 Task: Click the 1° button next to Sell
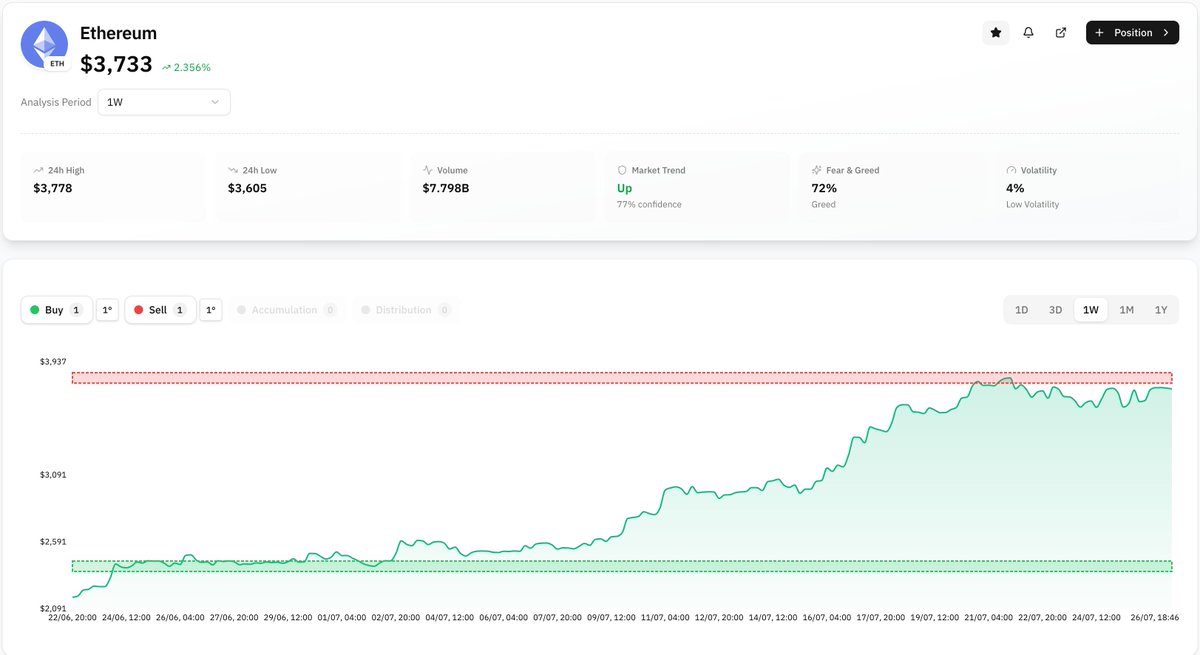point(211,310)
